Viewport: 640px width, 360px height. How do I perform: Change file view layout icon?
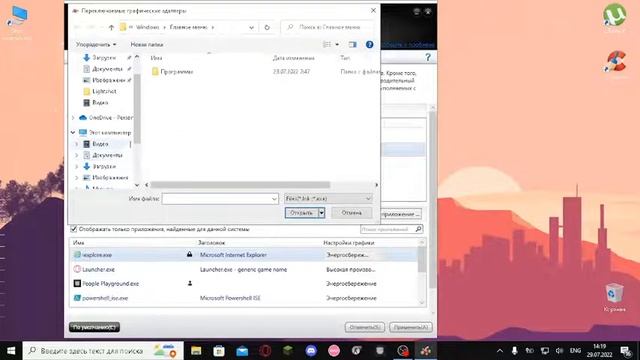click(x=327, y=44)
